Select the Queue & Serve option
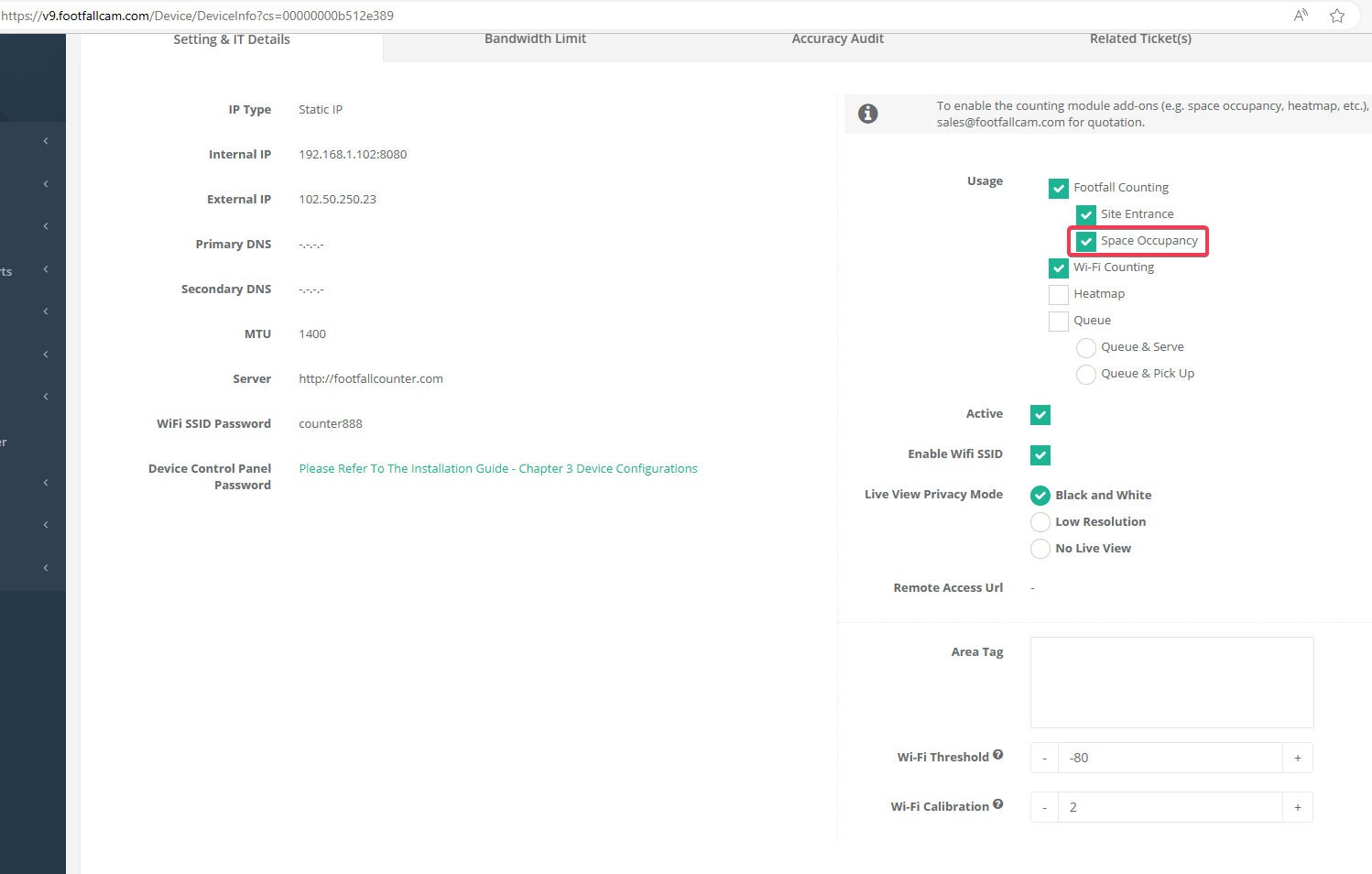Viewport: 1372px width, 874px height. tap(1086, 347)
